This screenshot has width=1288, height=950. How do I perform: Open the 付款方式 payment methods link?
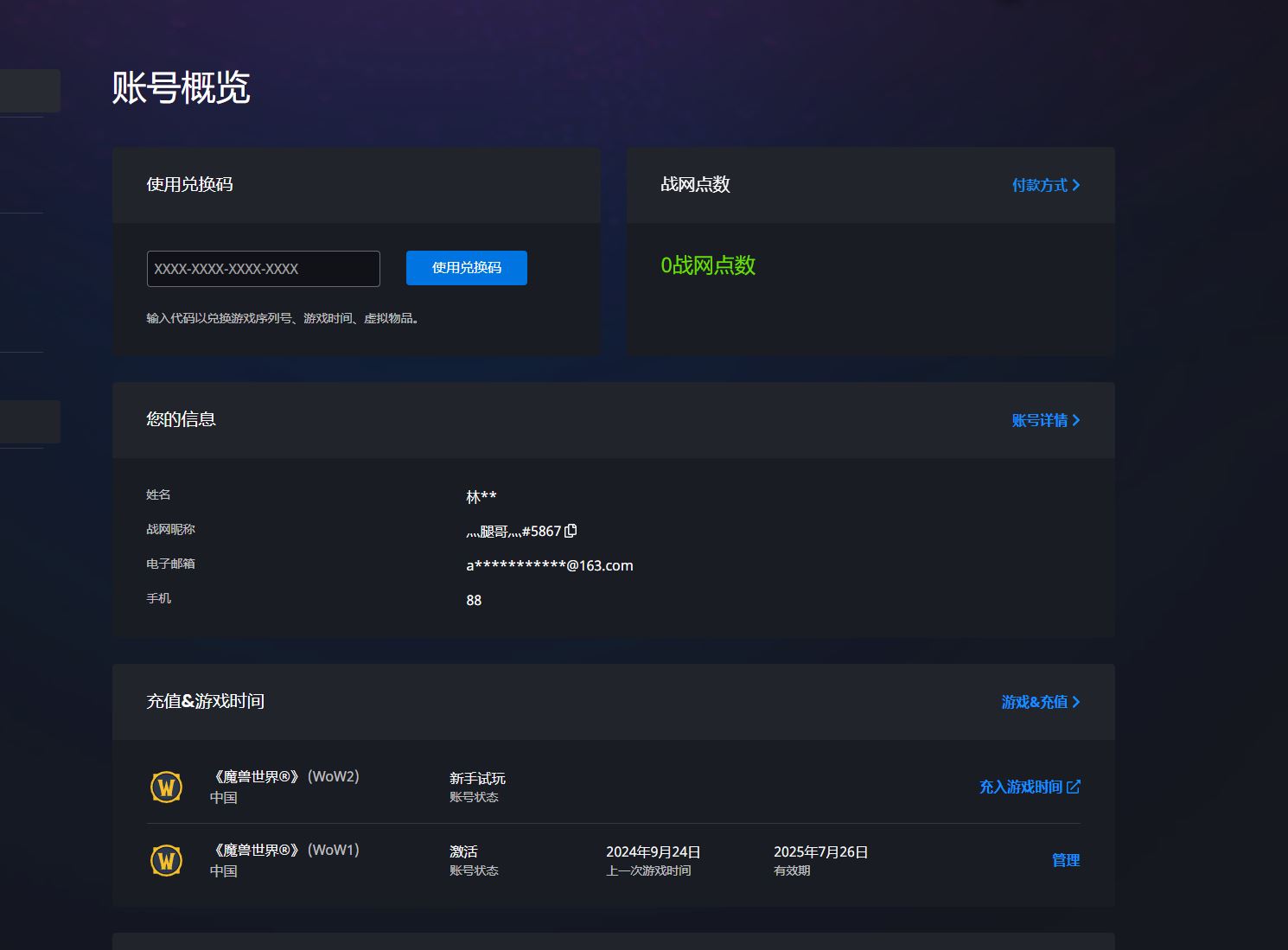click(x=1039, y=185)
